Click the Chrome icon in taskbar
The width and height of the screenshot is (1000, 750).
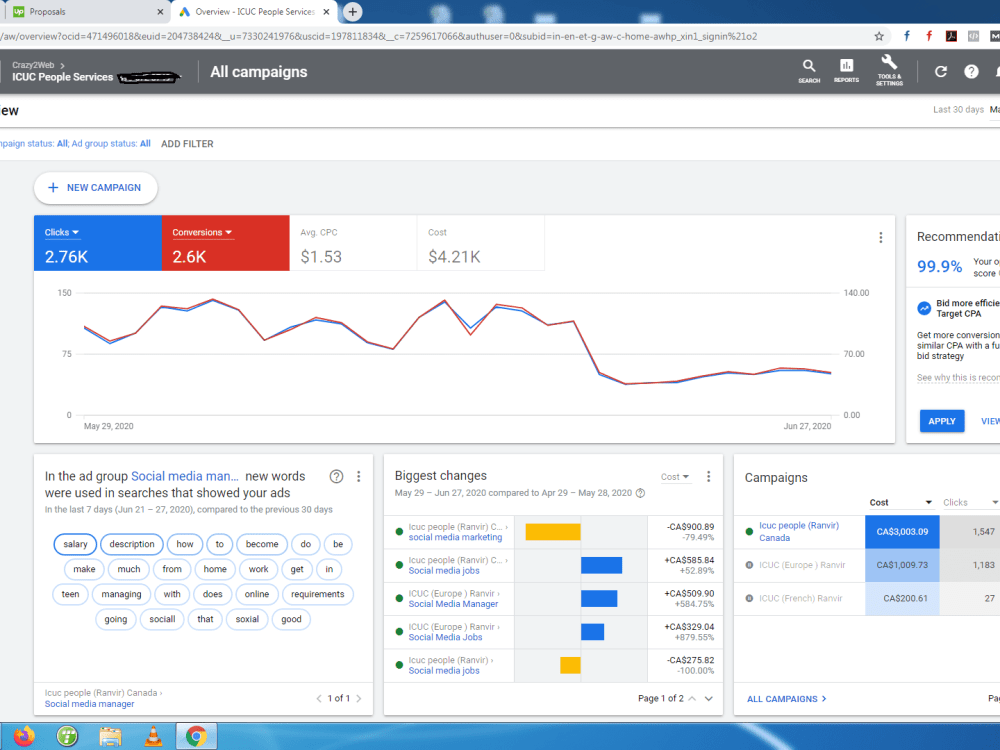coord(196,736)
